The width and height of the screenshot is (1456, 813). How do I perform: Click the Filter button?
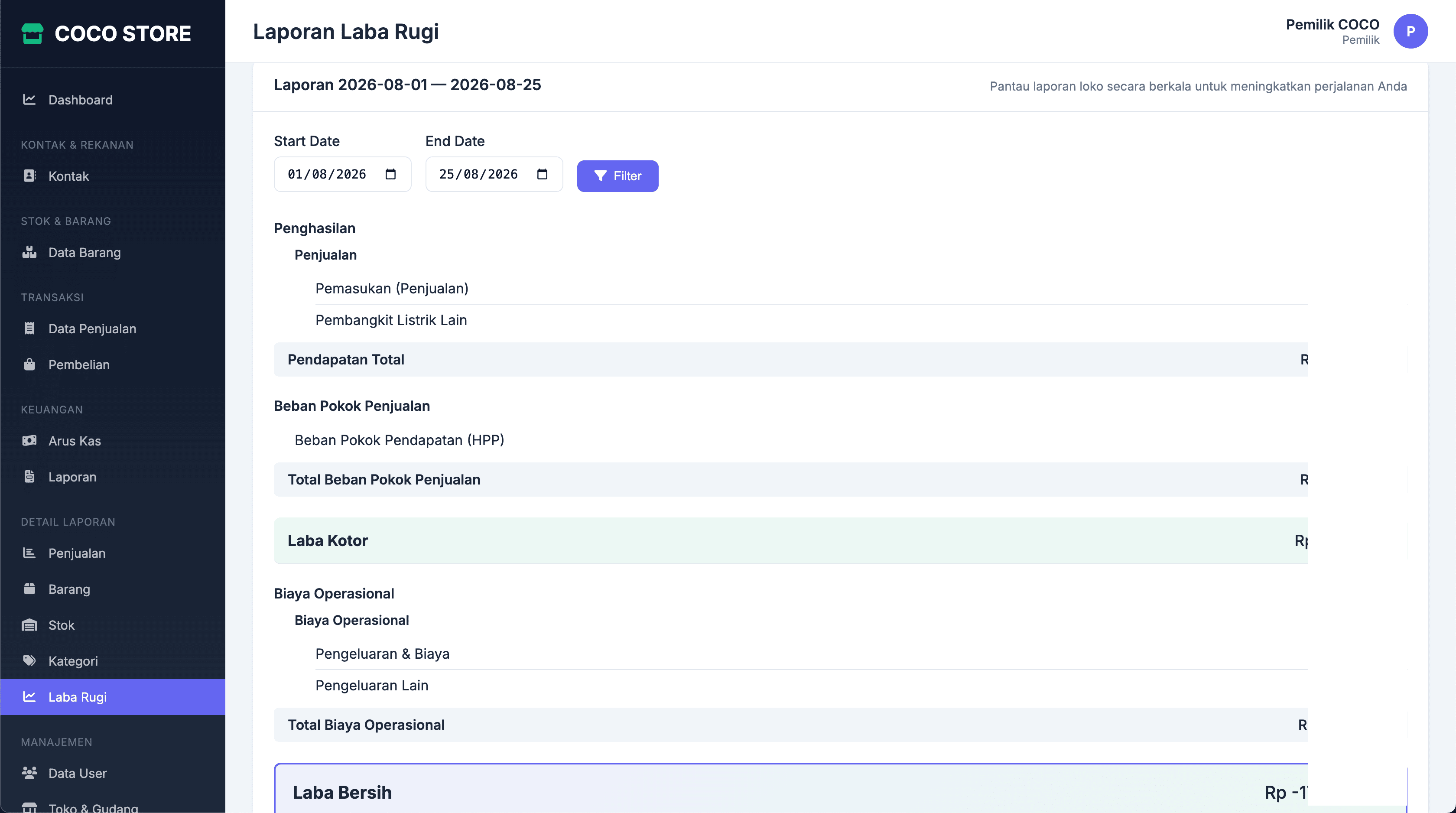pos(617,176)
